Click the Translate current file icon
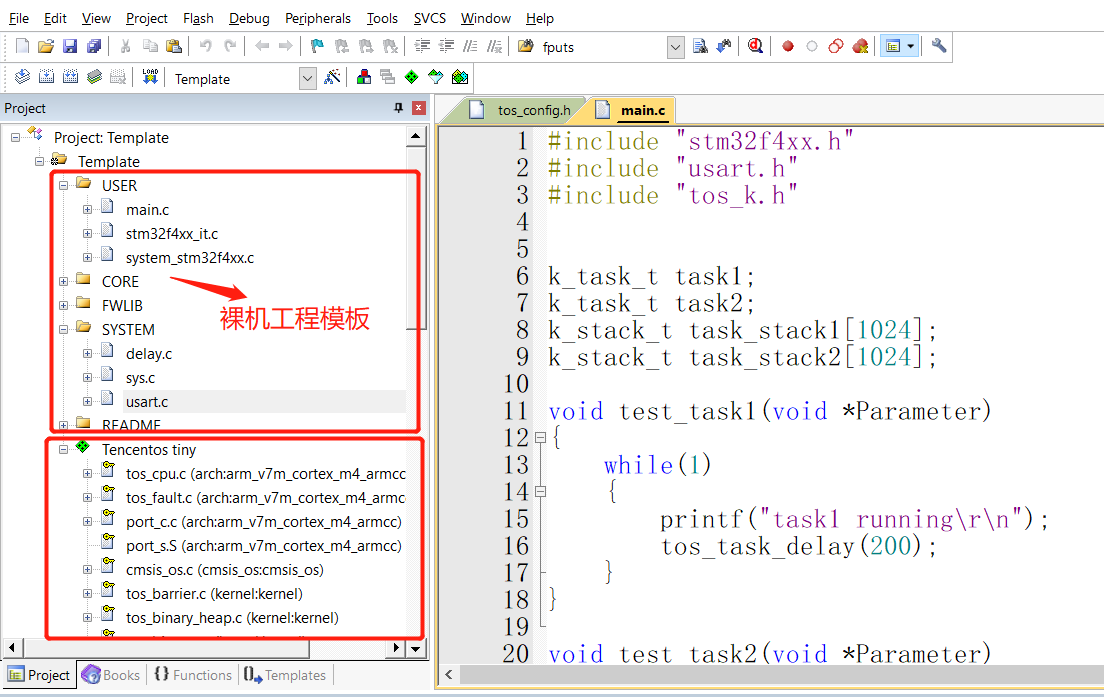The image size is (1104, 697). pyautogui.click(x=23, y=77)
